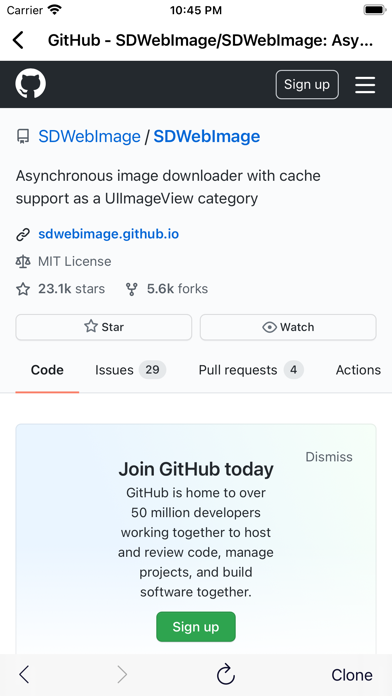Tap the star icon next to 23.1k stars
392x696 pixels.
pyautogui.click(x=23, y=289)
